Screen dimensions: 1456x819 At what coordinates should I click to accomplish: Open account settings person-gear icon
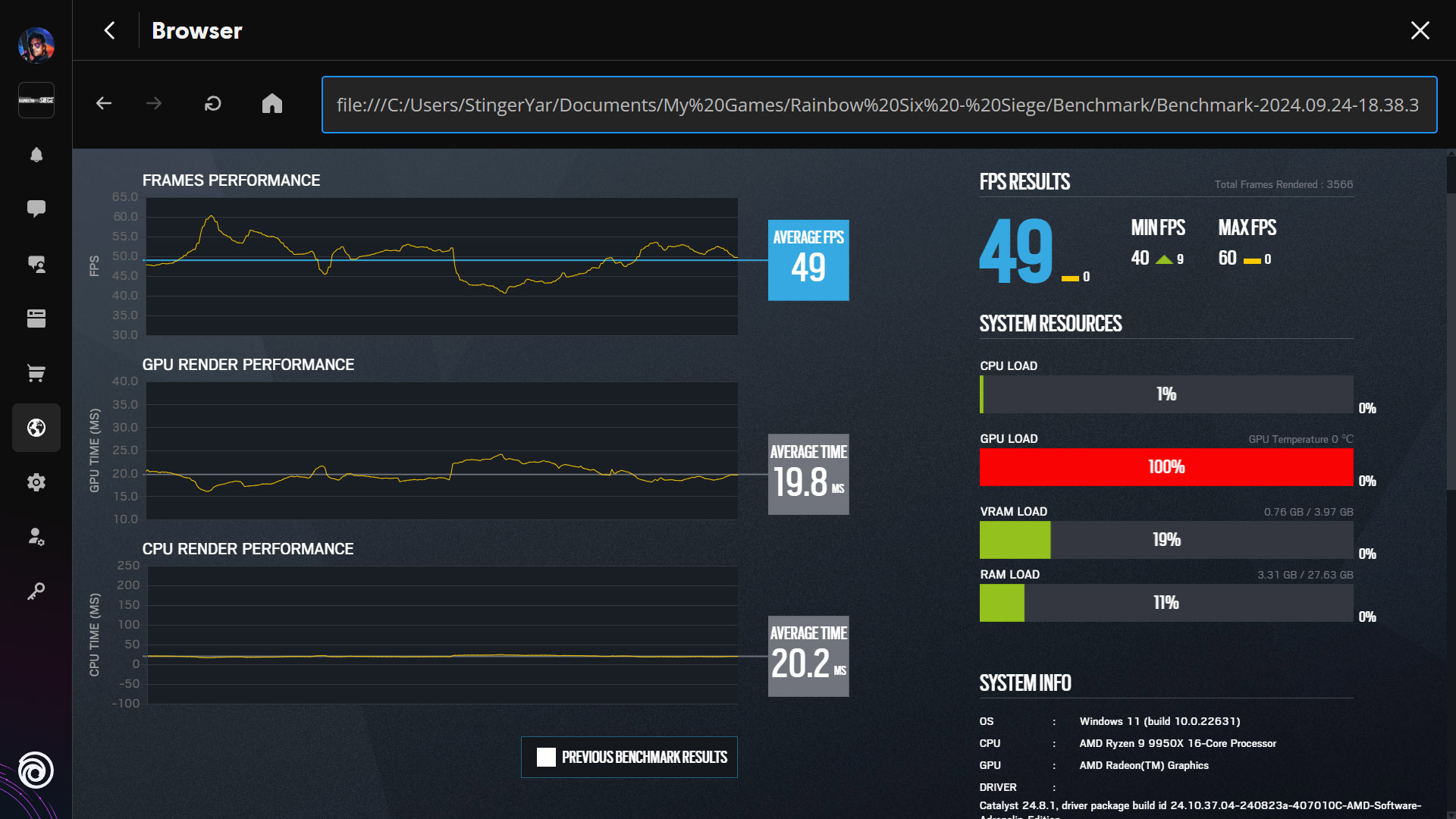click(36, 537)
